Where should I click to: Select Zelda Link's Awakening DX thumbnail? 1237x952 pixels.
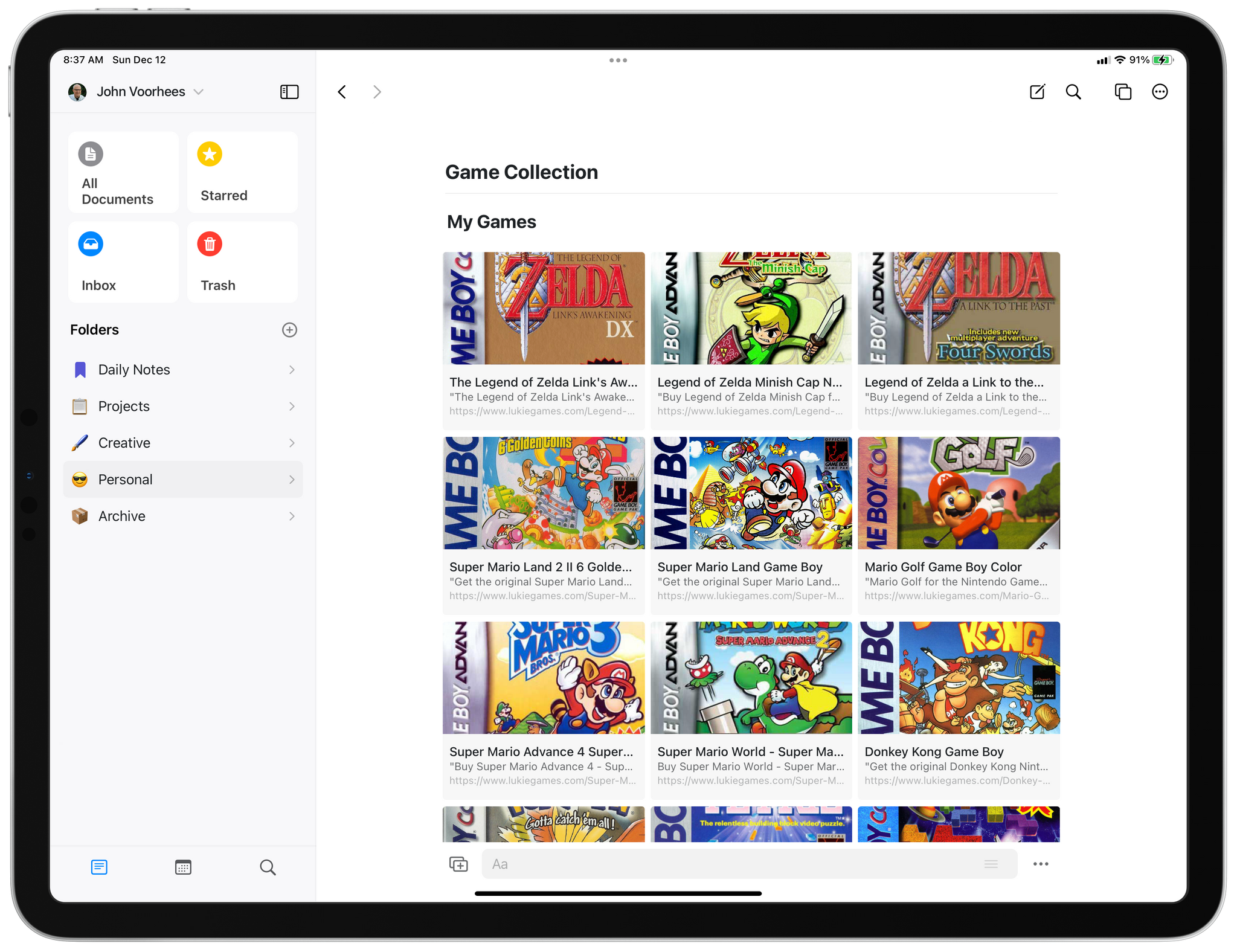click(545, 309)
